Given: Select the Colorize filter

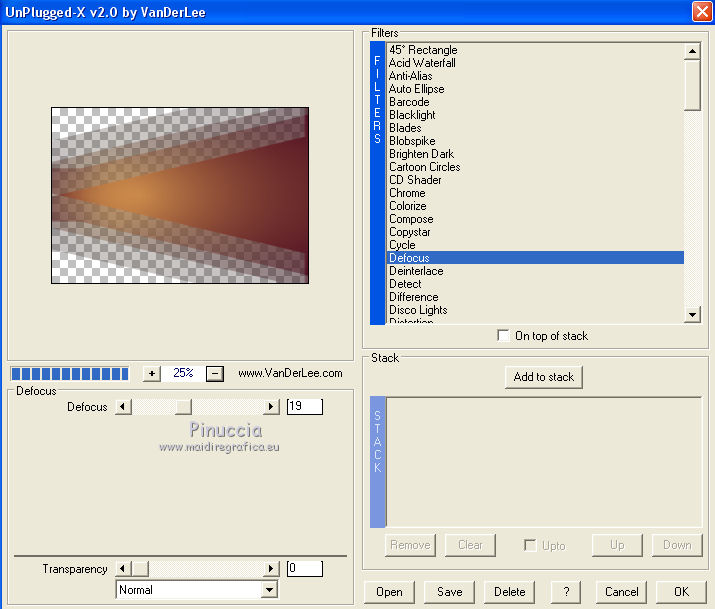Looking at the screenshot, I should point(535,206).
